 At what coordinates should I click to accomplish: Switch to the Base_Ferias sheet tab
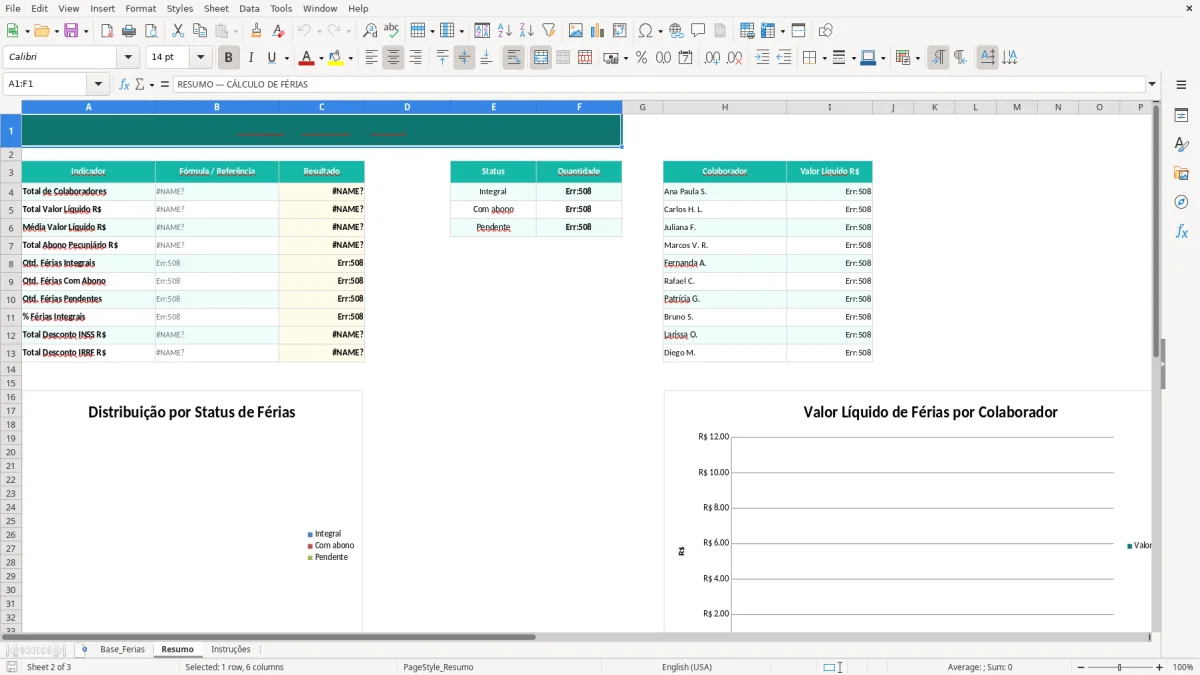point(122,649)
